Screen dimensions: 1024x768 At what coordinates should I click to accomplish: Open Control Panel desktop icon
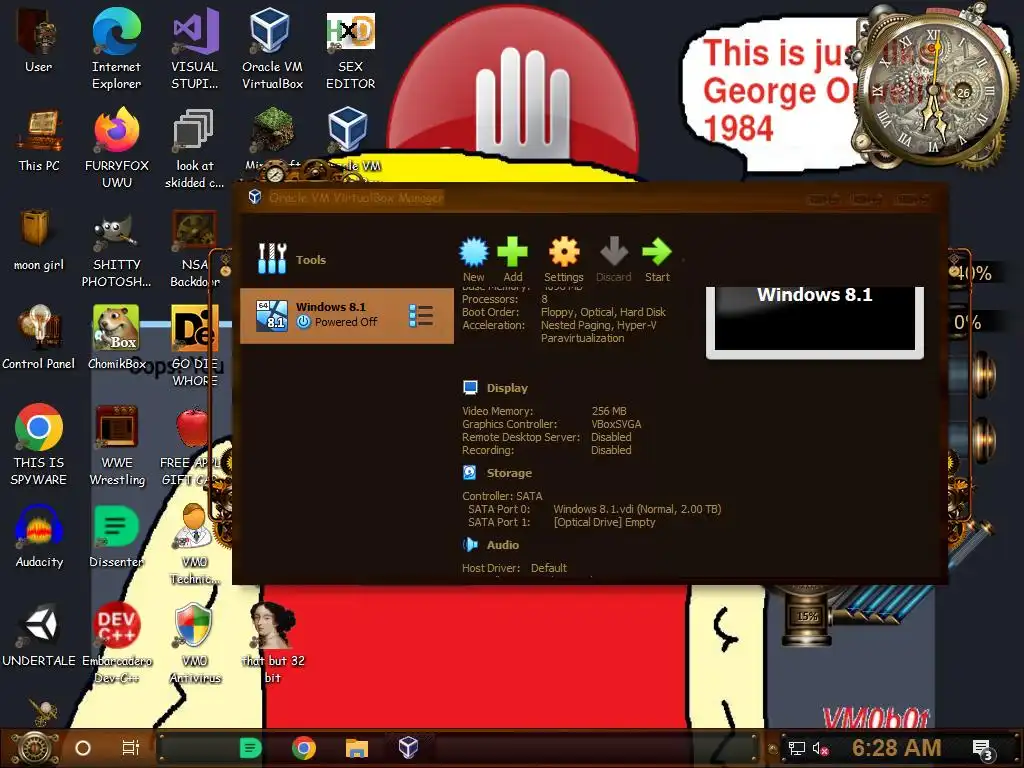click(x=39, y=338)
